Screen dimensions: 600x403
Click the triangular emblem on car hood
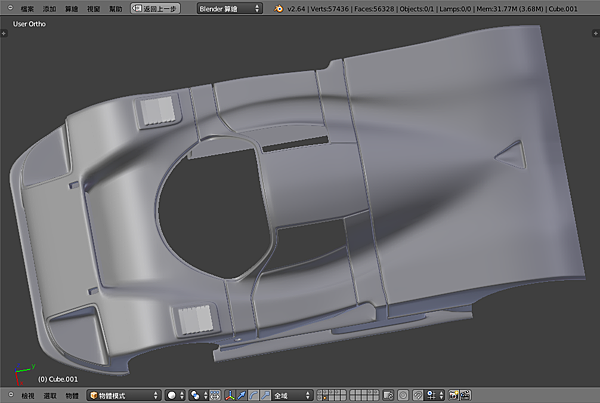point(511,155)
